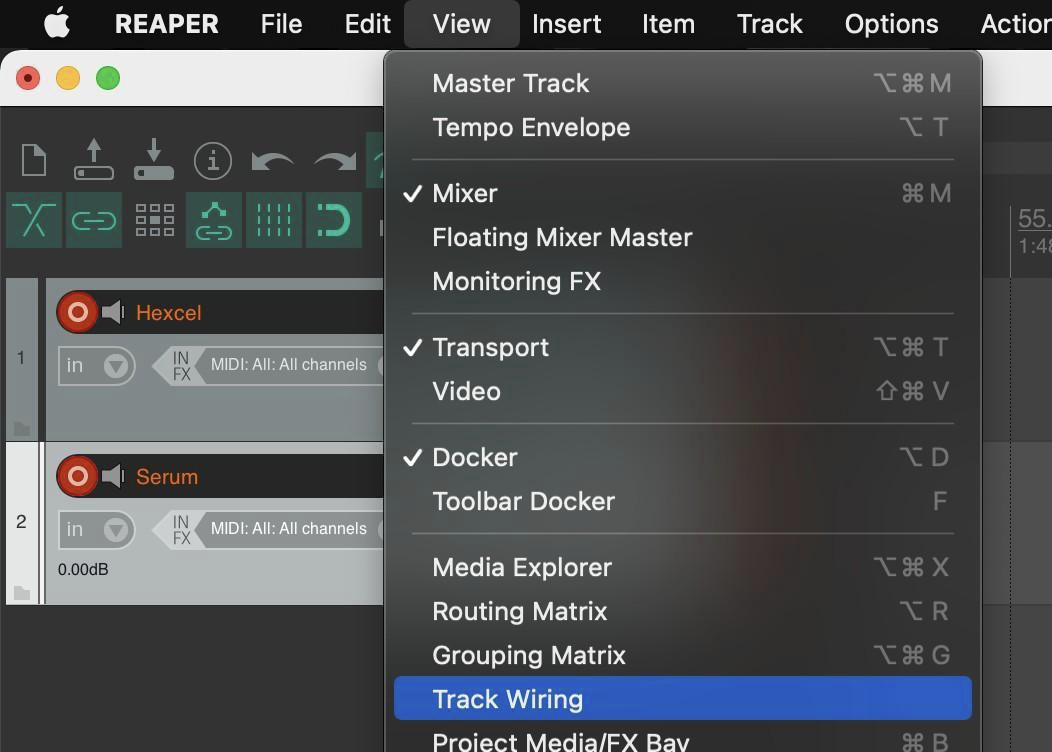Click the Save Project toolbar icon
The image size is (1052, 752).
(154, 160)
